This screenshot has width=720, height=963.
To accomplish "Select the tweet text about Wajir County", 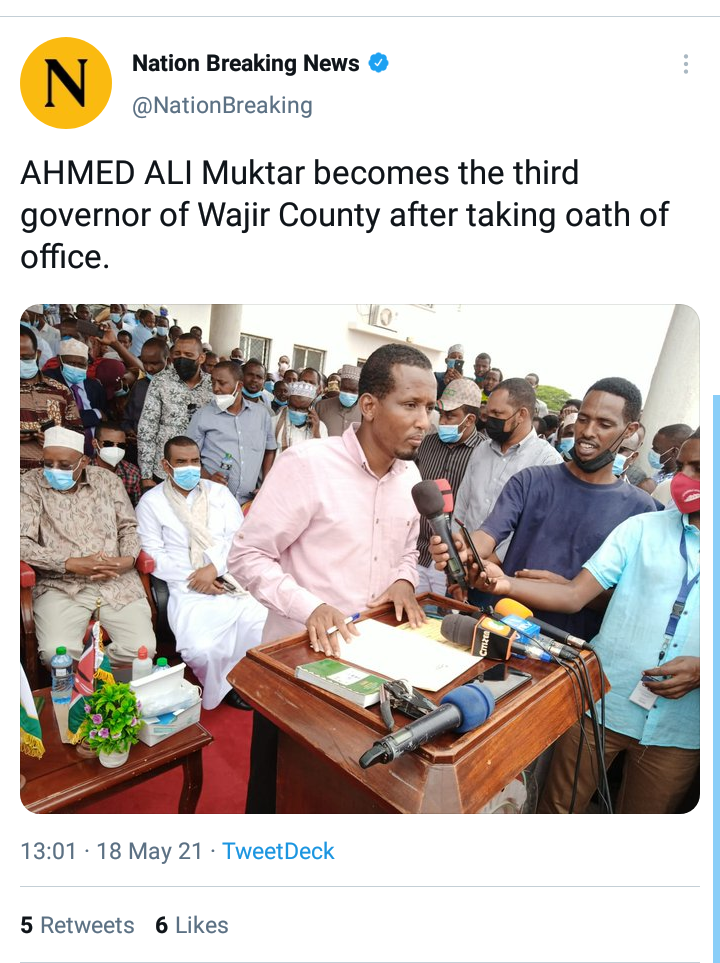I will 345,215.
